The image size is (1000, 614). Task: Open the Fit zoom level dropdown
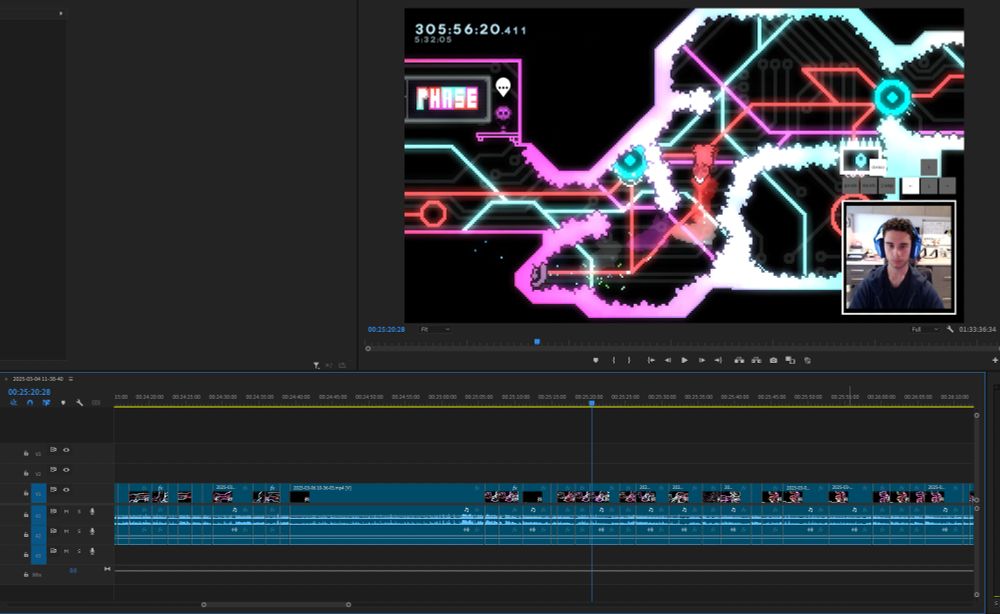[436, 329]
